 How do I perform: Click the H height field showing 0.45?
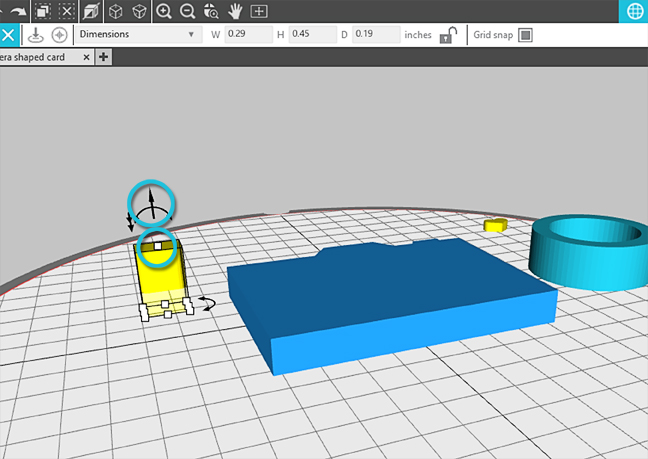pos(313,34)
